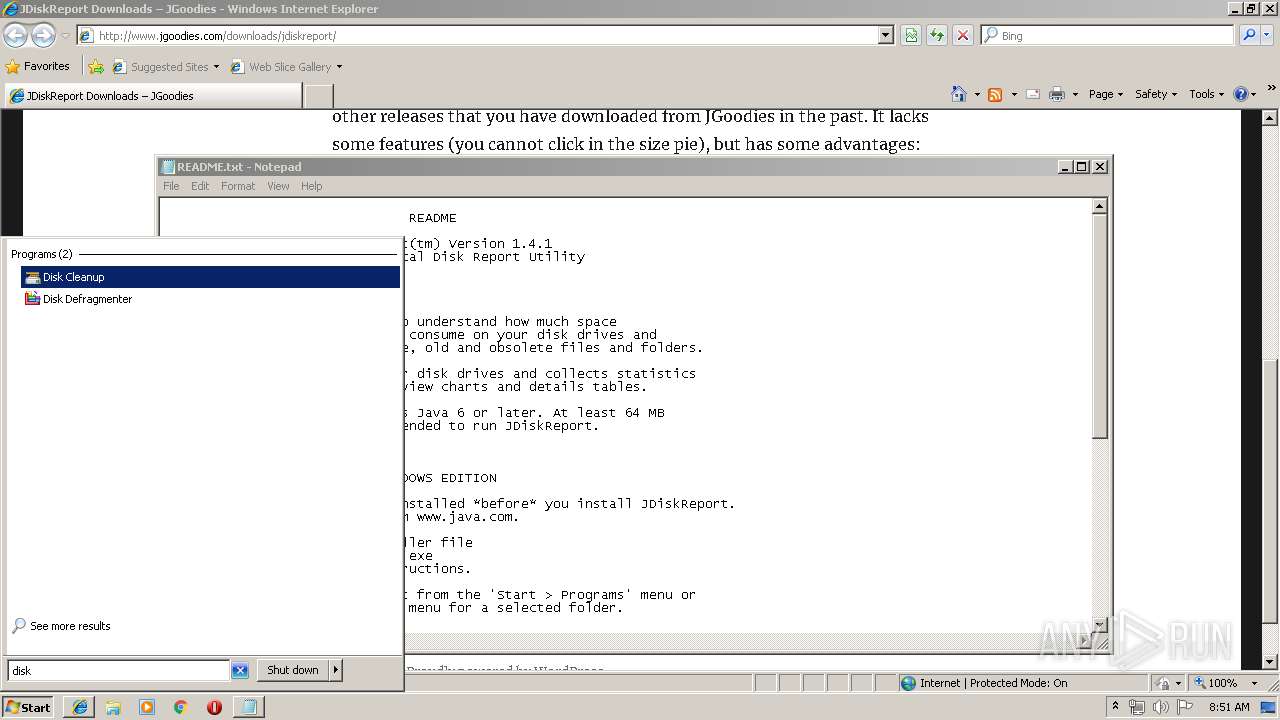Click the Notepad vertical scrollbar thumb
1280x720 pixels.
pyautogui.click(x=1099, y=326)
